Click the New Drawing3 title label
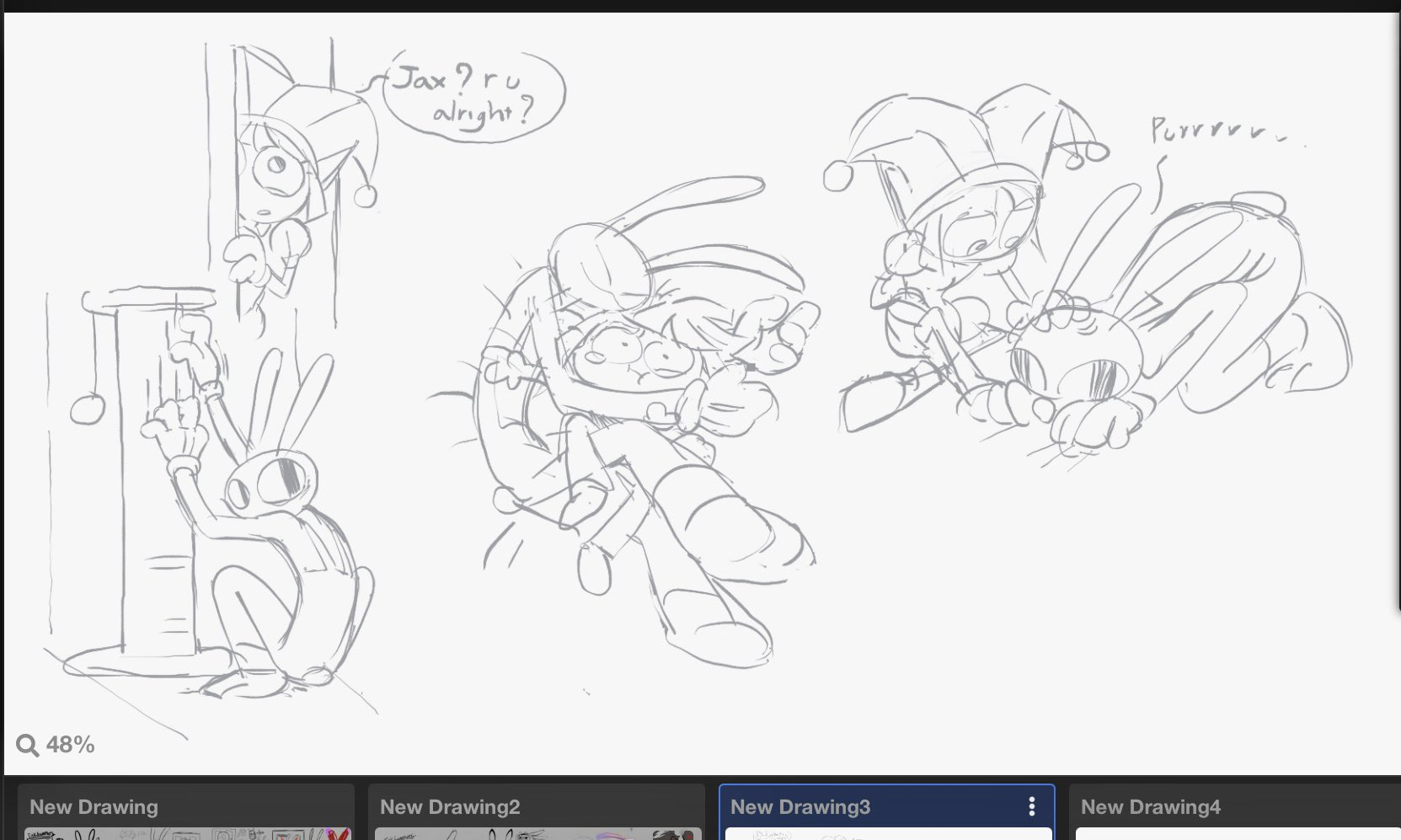Screen dimensions: 1401x840 799,806
